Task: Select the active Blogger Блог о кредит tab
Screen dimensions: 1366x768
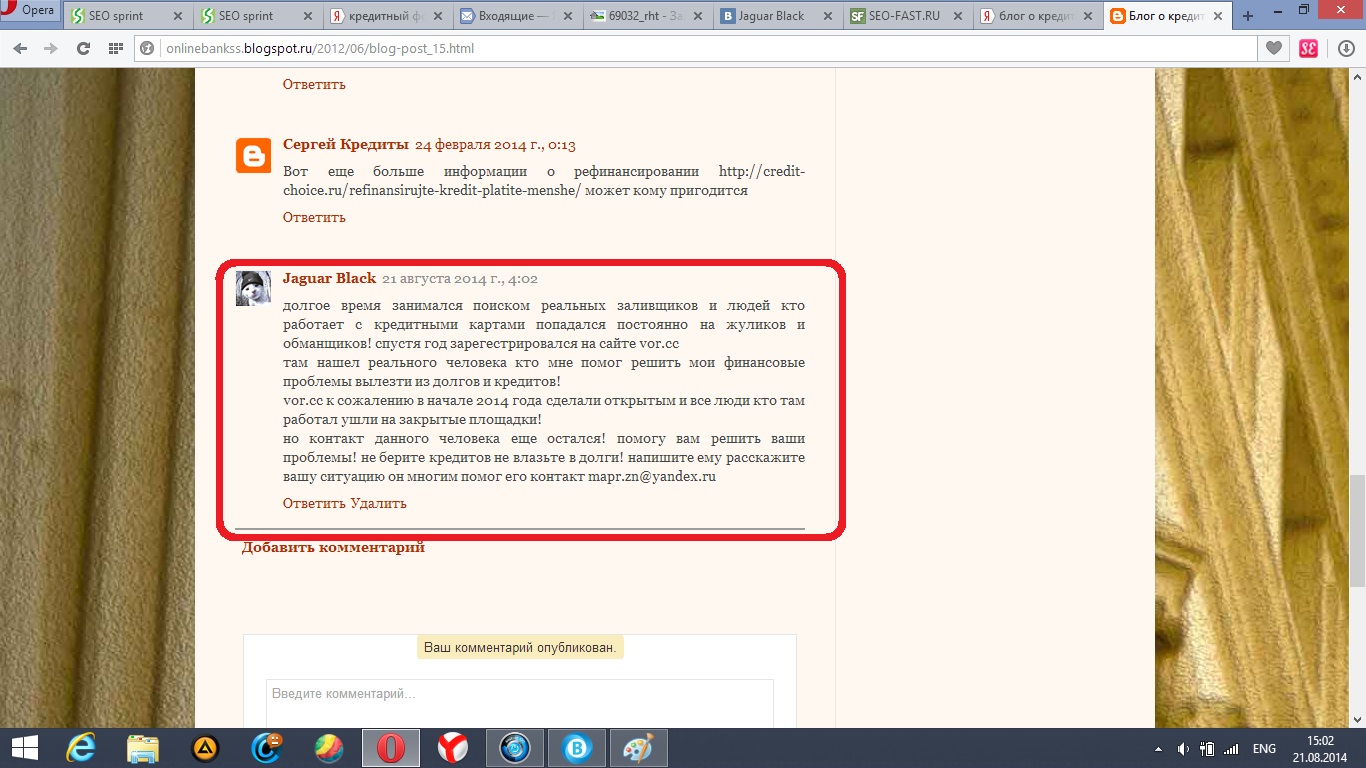Action: pyautogui.click(x=1167, y=16)
